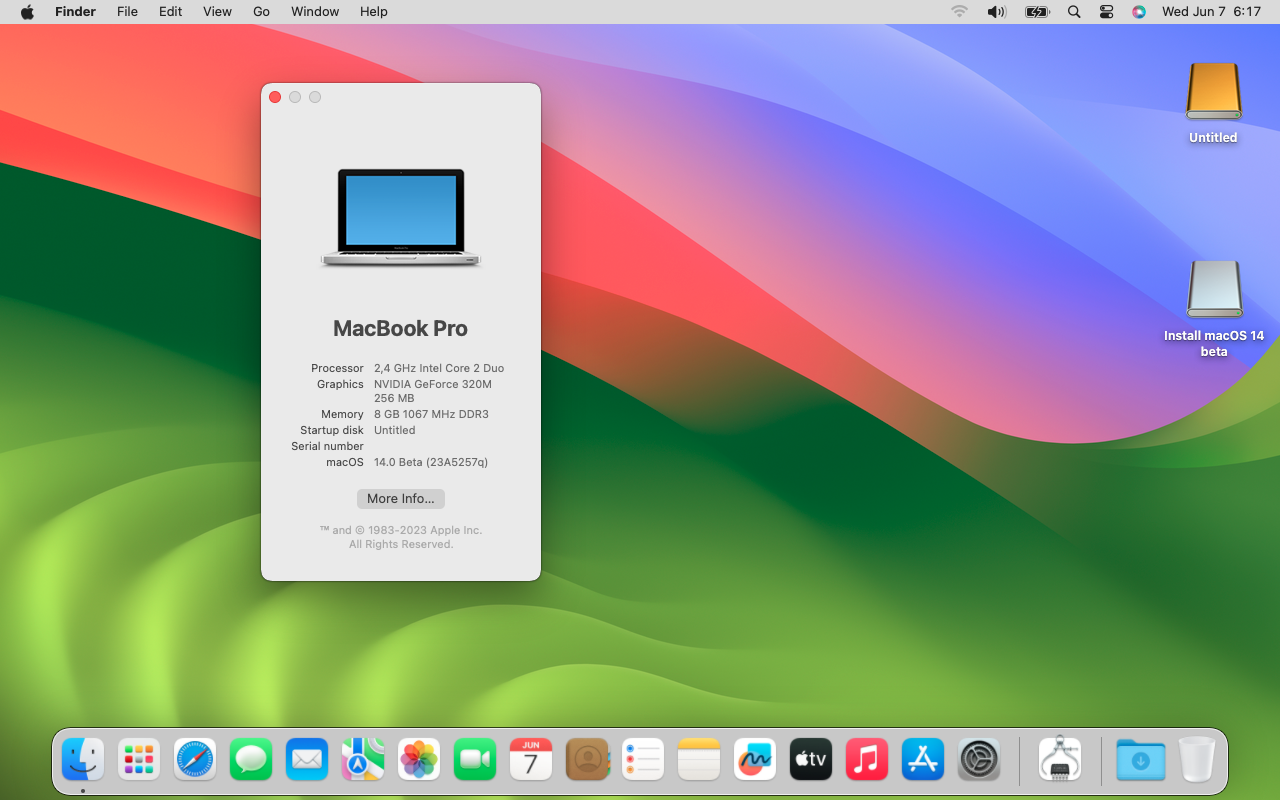Image resolution: width=1280 pixels, height=800 pixels.
Task: Close the About This Mac window
Action: [x=275, y=97]
